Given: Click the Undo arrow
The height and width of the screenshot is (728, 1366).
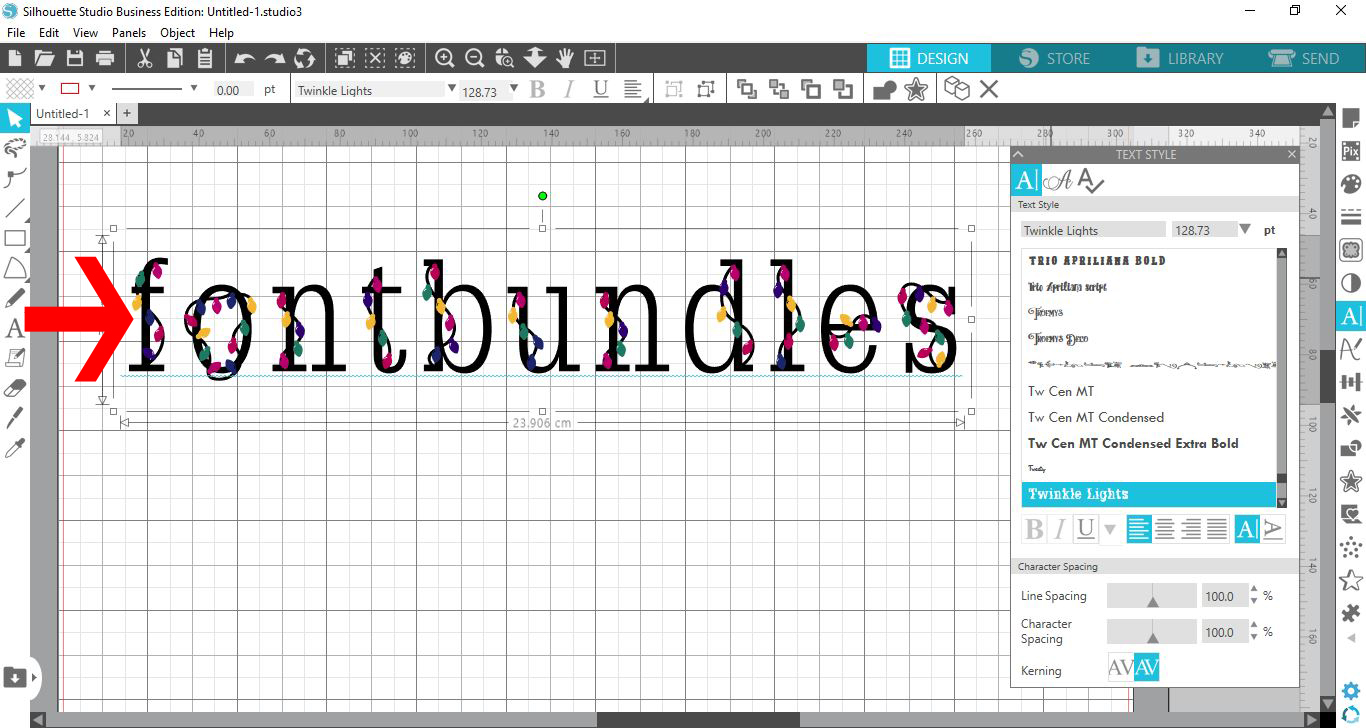Looking at the screenshot, I should click(x=245, y=58).
